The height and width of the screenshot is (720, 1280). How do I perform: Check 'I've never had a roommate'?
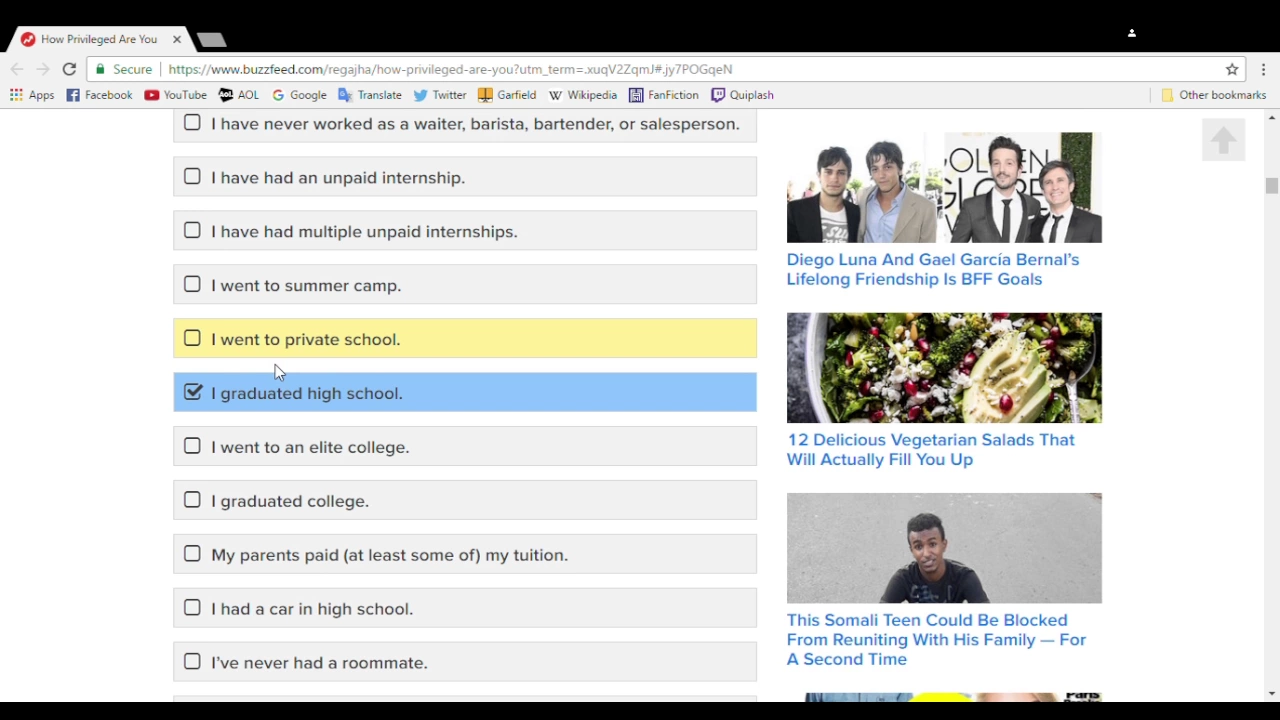click(x=192, y=662)
